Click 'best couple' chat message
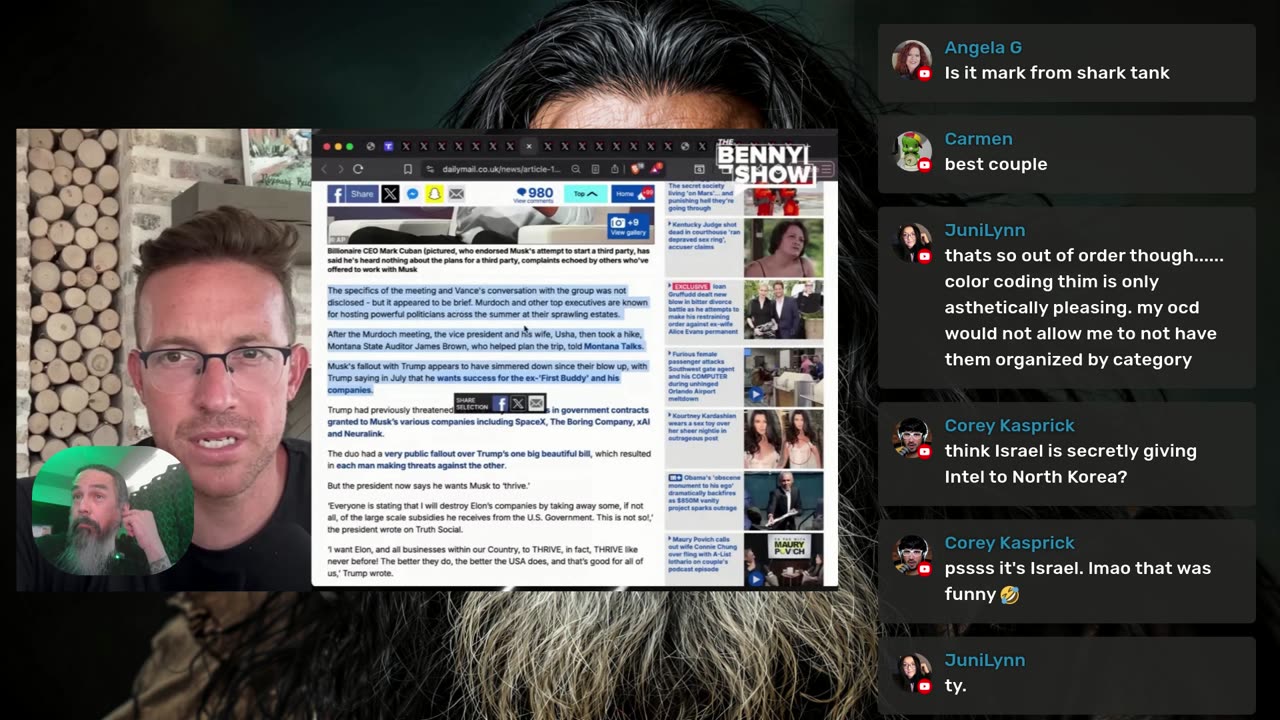 (x=995, y=164)
